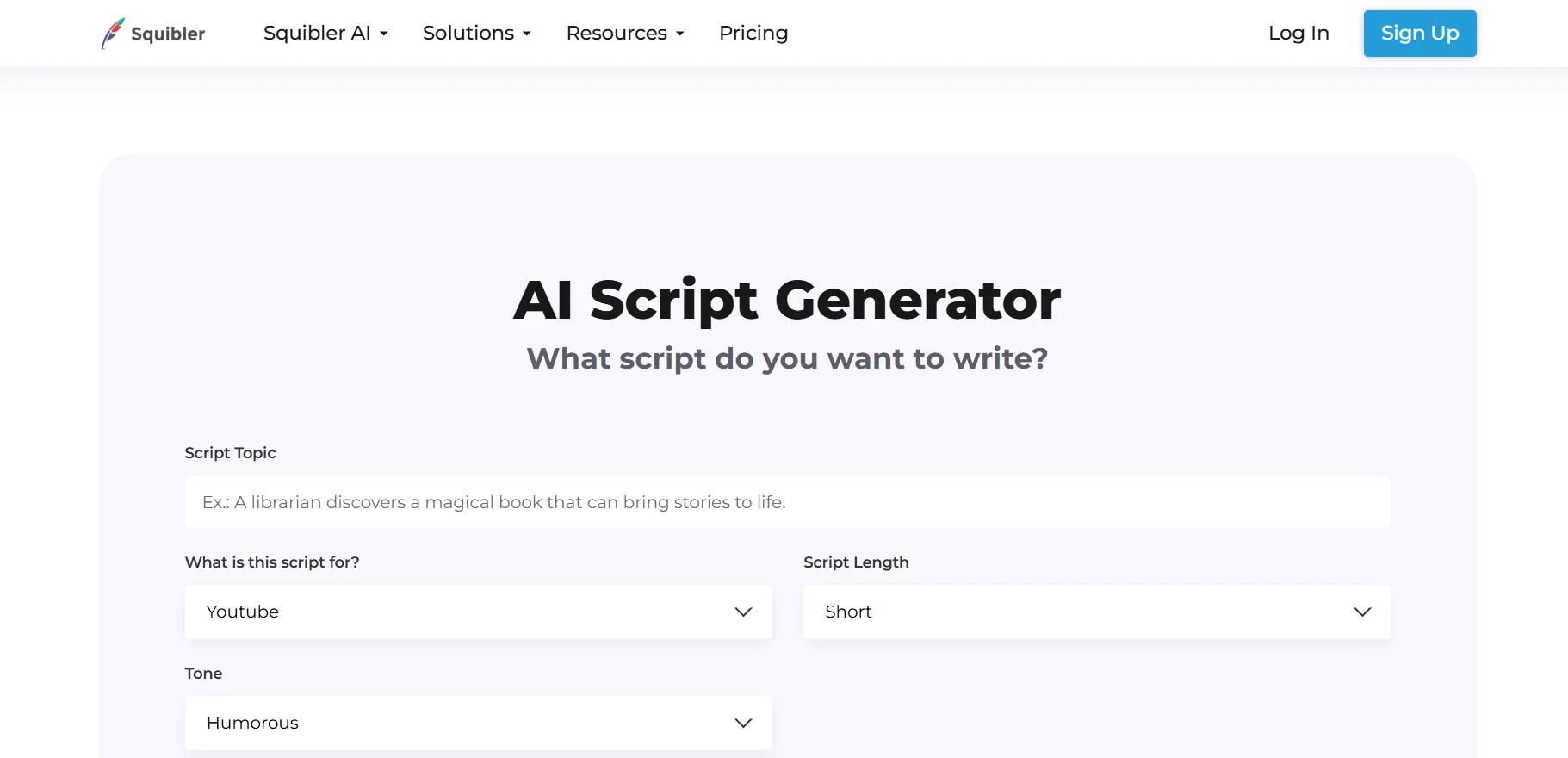
Task: Click the arrow on the Script Length dropdown
Action: (1361, 612)
